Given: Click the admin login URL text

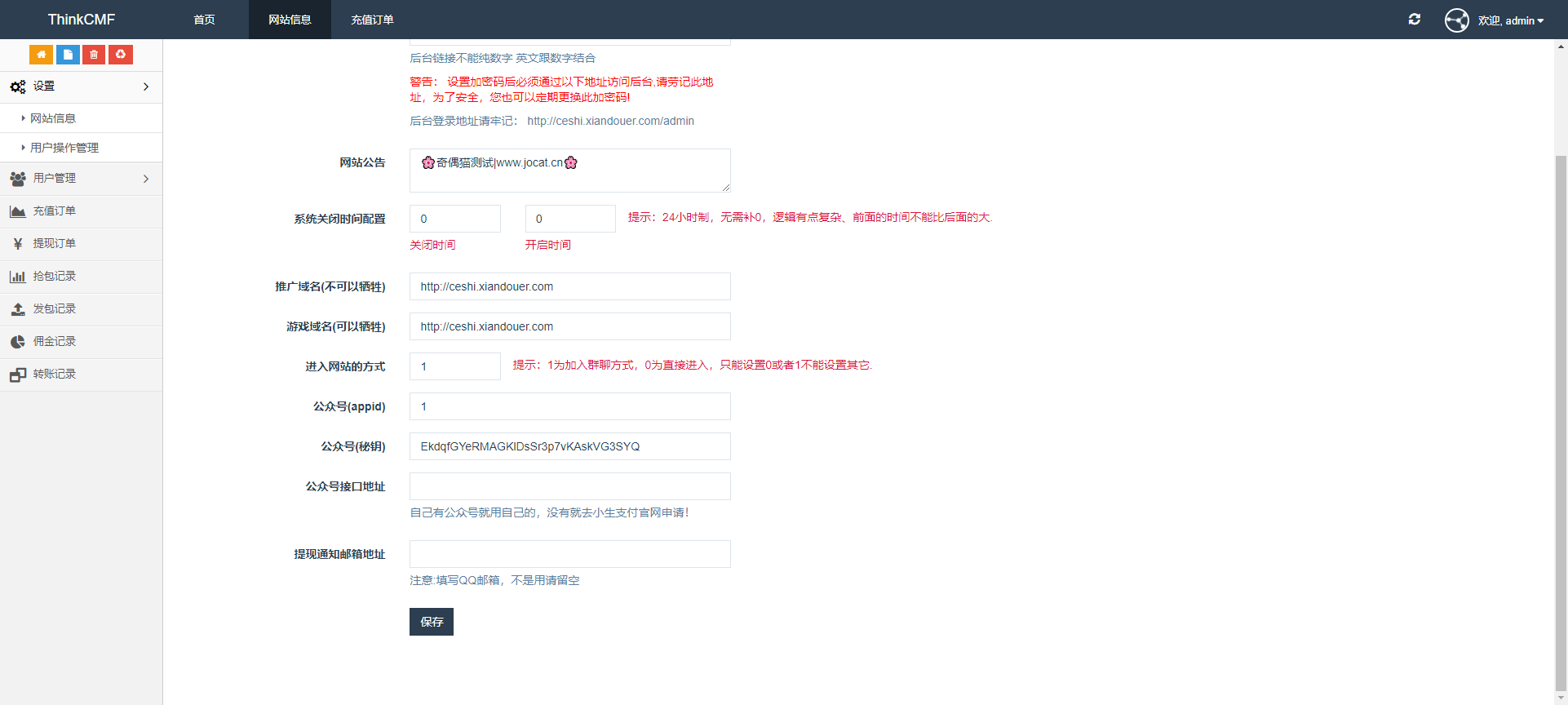Looking at the screenshot, I should [x=610, y=121].
